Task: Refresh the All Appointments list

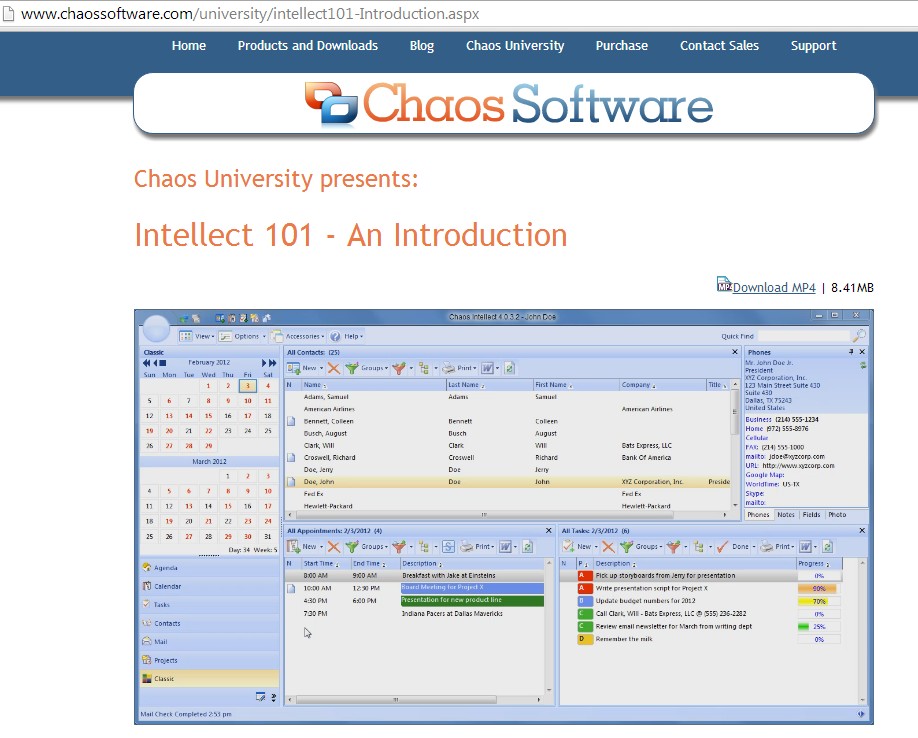Action: (x=527, y=547)
